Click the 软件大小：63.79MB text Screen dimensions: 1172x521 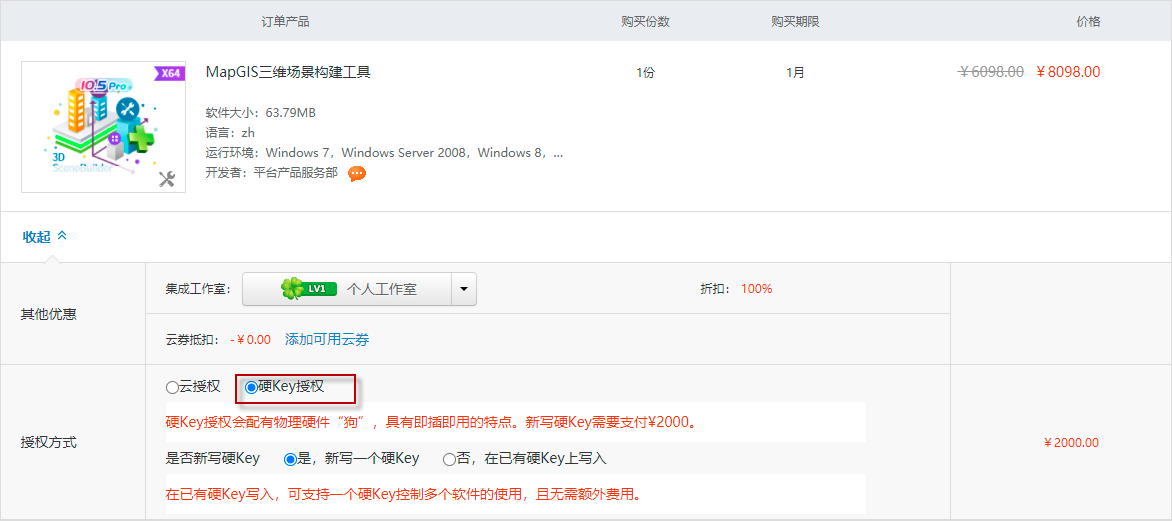pyautogui.click(x=260, y=113)
